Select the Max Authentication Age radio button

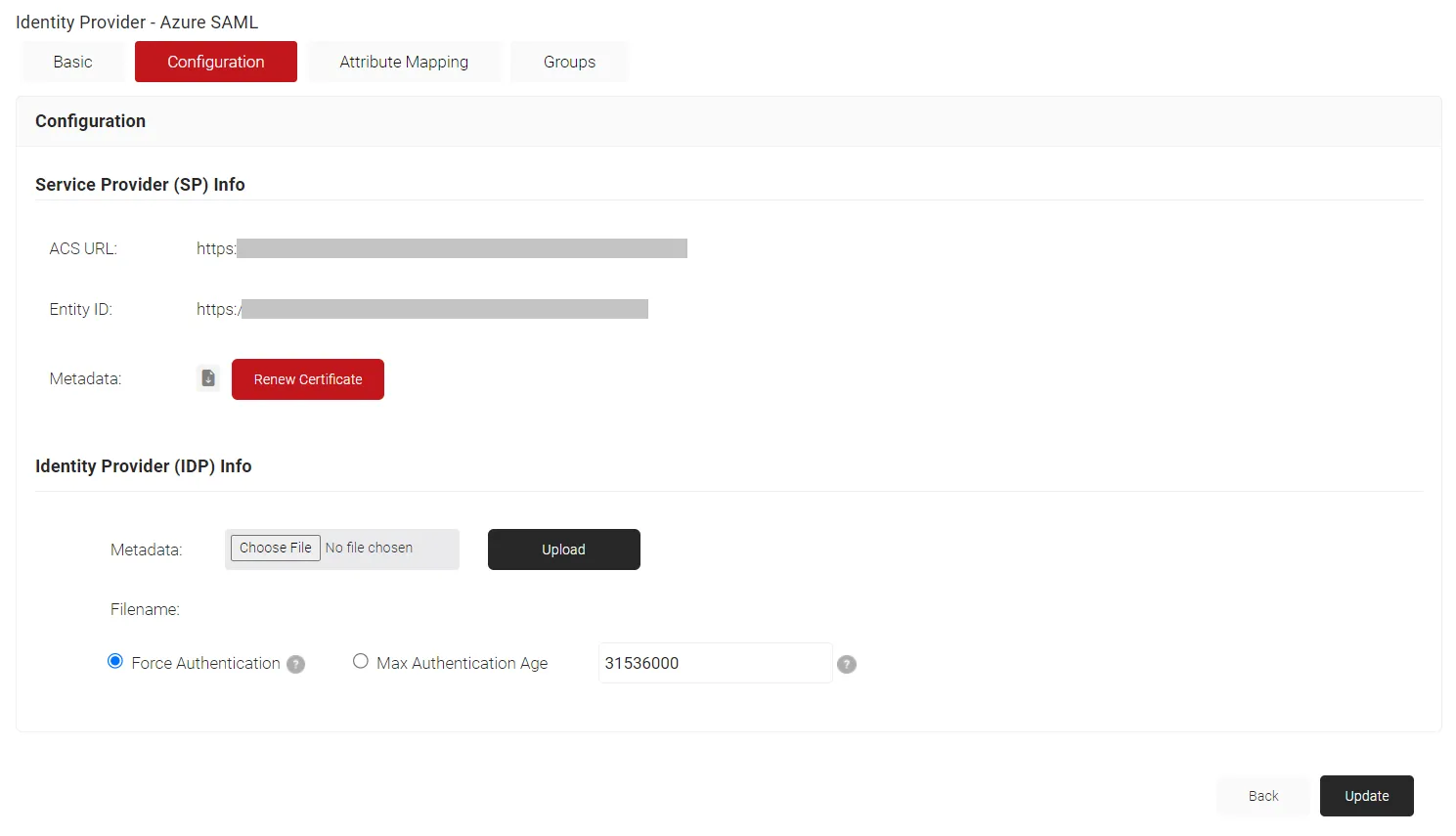pyautogui.click(x=361, y=662)
